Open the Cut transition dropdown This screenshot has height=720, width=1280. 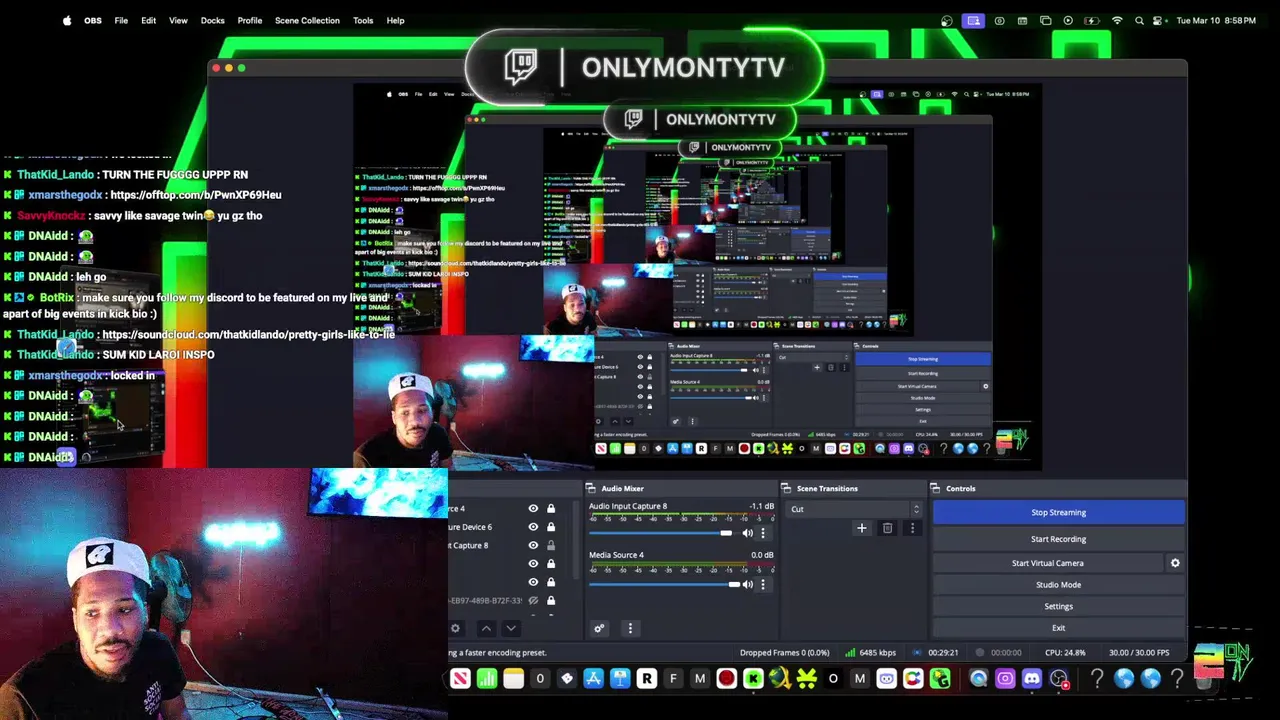855,509
